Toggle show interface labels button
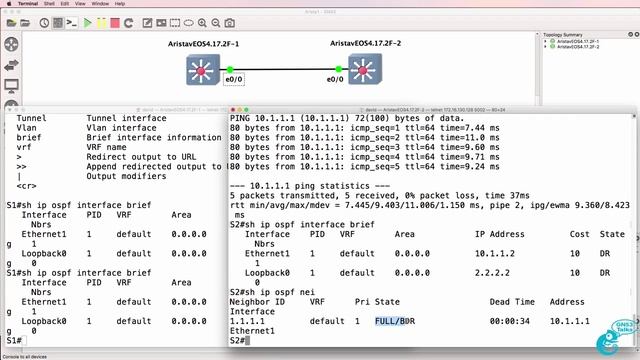640x360 pixels. [x=58, y=23]
